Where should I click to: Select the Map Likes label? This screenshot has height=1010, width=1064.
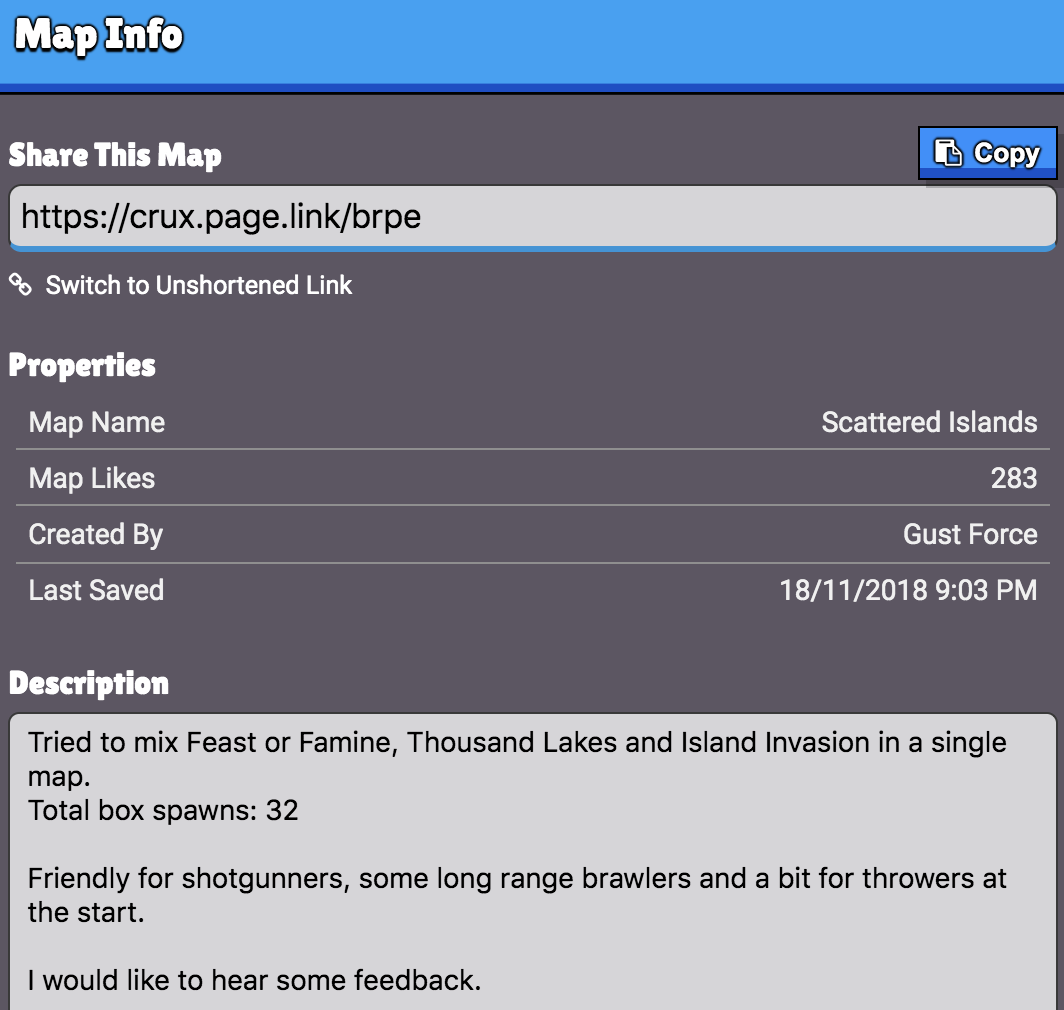click(92, 479)
